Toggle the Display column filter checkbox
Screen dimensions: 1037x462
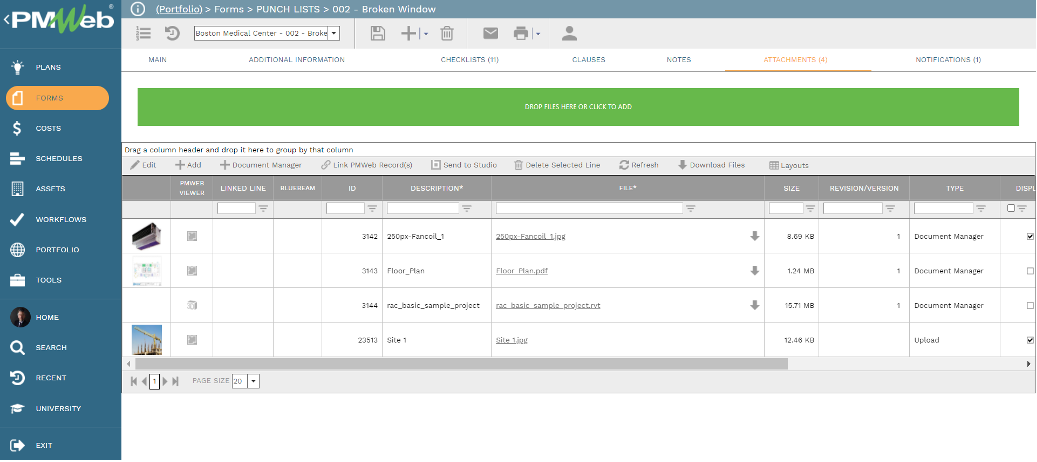(x=1011, y=208)
